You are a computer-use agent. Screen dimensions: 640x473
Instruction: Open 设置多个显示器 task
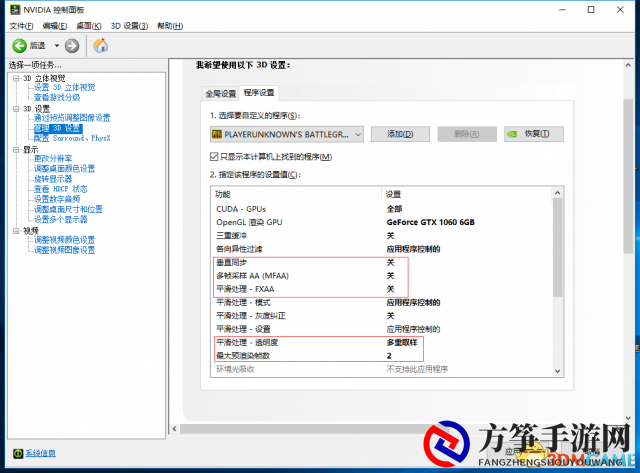coord(61,220)
